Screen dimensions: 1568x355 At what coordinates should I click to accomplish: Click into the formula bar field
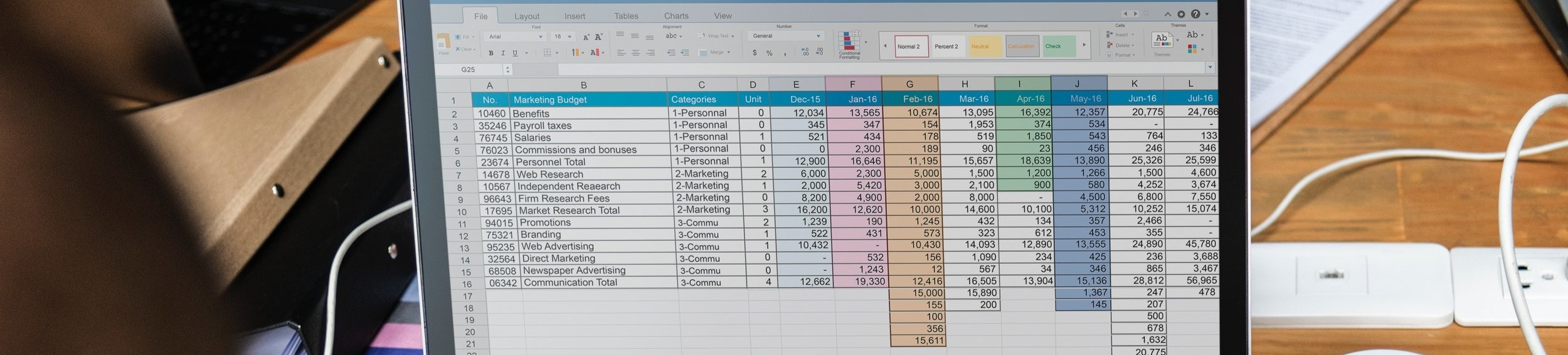coord(881,68)
